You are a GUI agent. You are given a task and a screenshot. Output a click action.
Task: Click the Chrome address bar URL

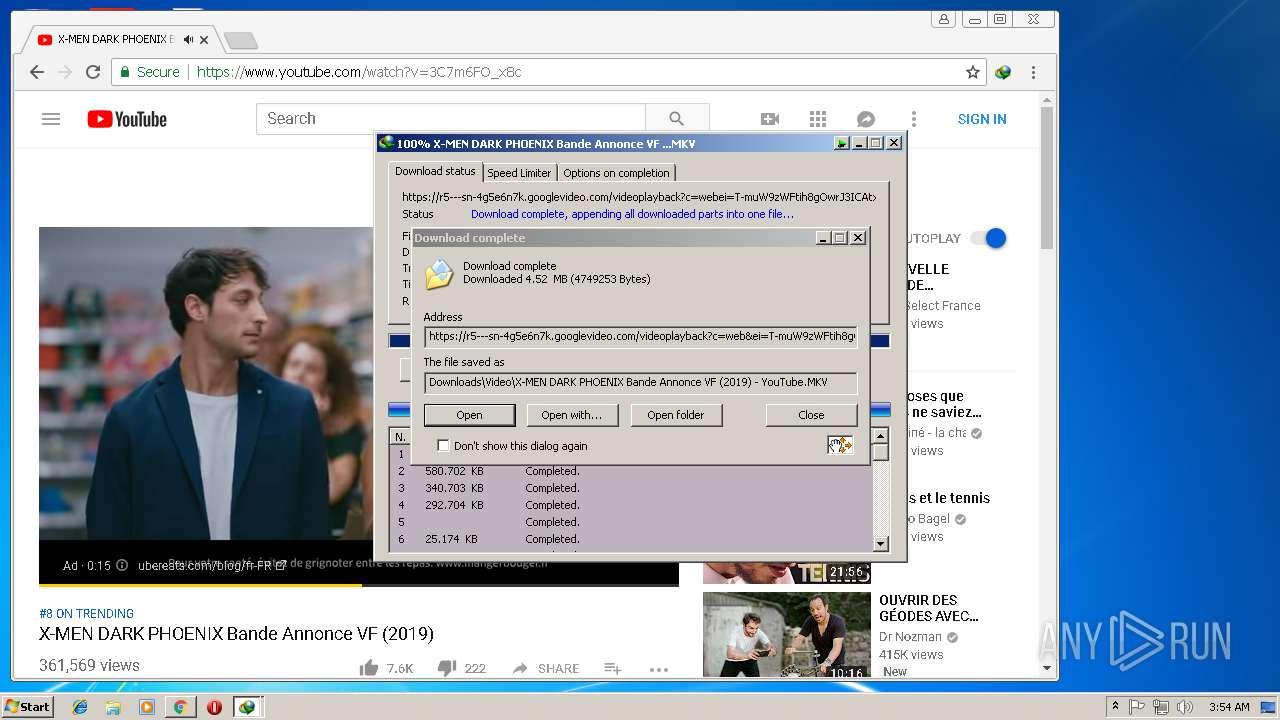coord(359,72)
